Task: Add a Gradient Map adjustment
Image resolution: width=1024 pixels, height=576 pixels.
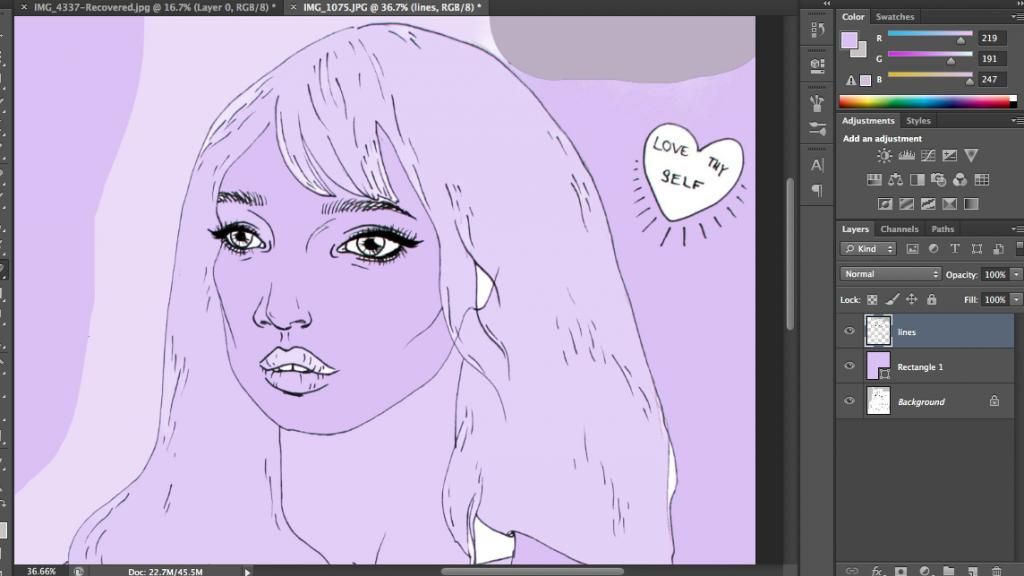Action: pyautogui.click(x=971, y=204)
